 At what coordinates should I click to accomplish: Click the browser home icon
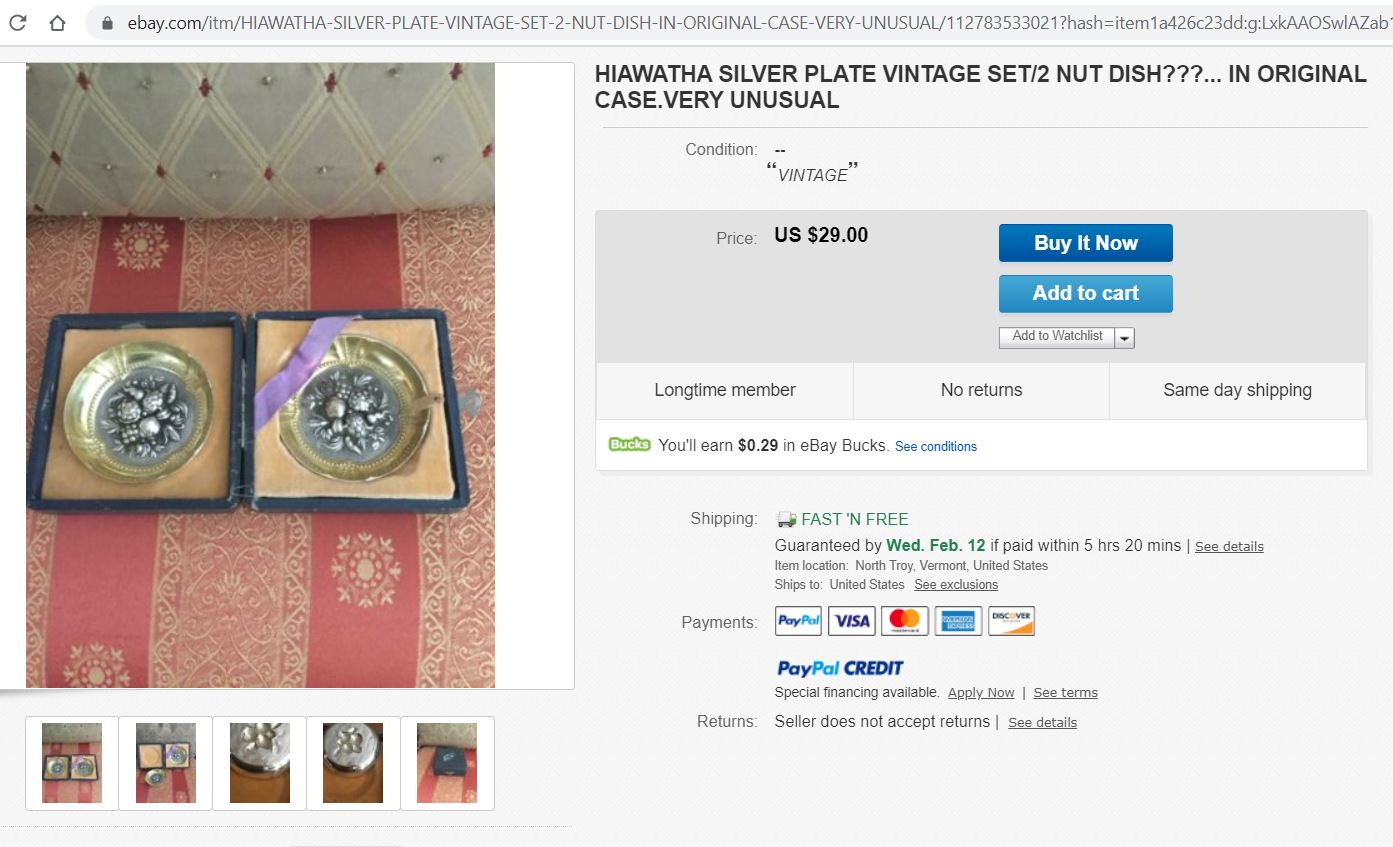coord(57,22)
